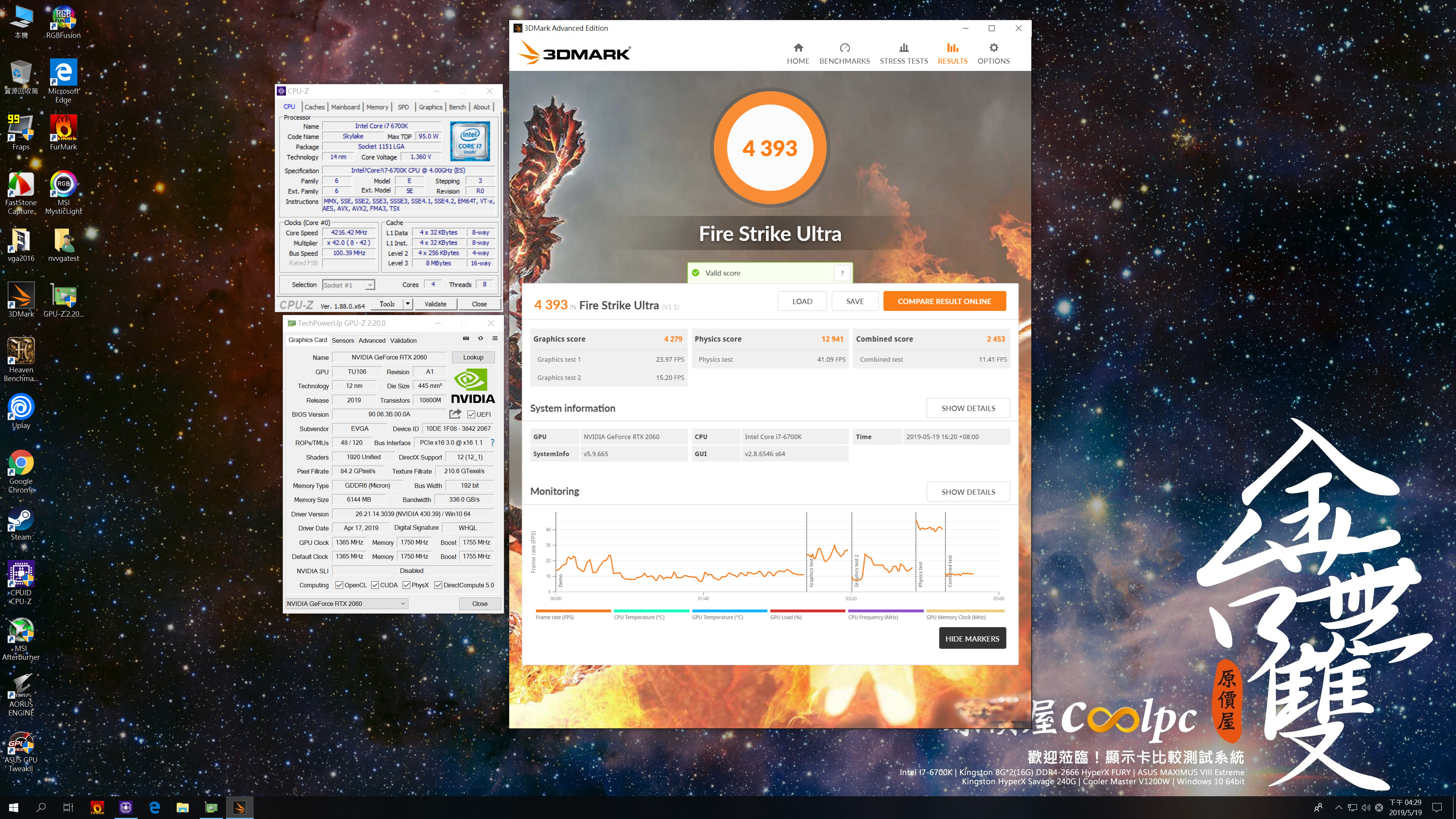Switch to Sensors tab in GPU-Z
Viewport: 1456px width, 819px height.
click(342, 340)
